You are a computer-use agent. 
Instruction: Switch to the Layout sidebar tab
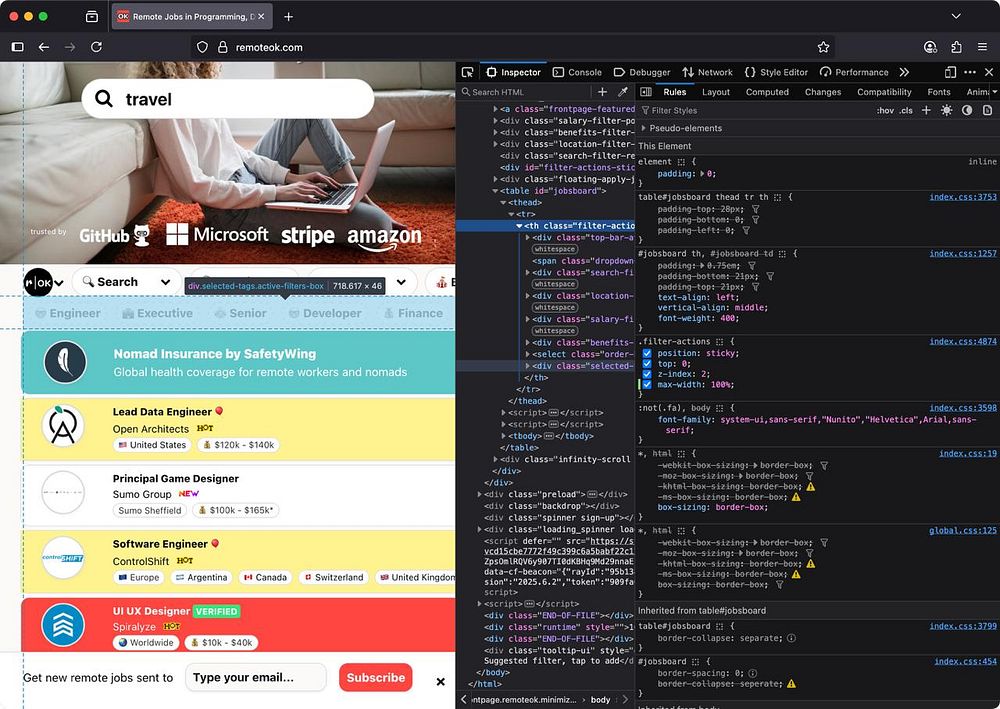coord(716,92)
